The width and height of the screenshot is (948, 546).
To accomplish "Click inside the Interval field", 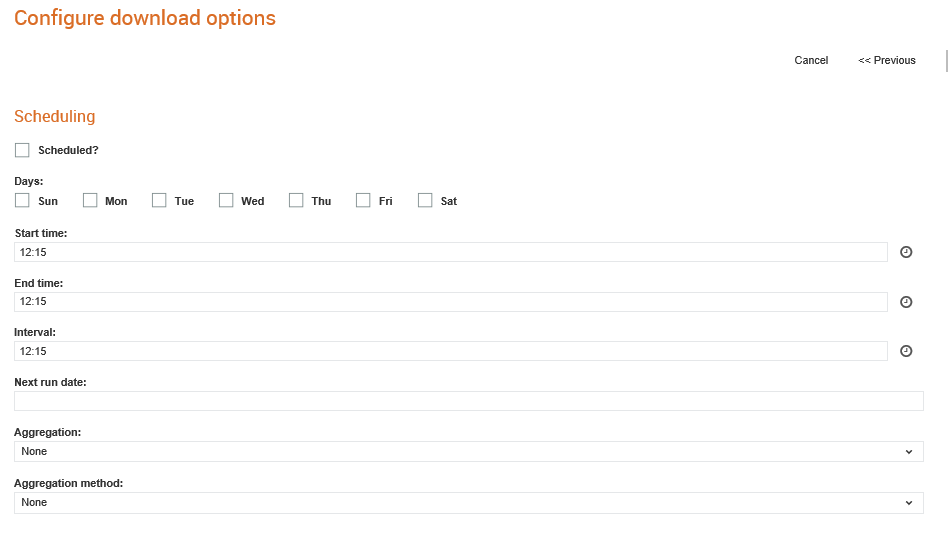I will [x=450, y=351].
